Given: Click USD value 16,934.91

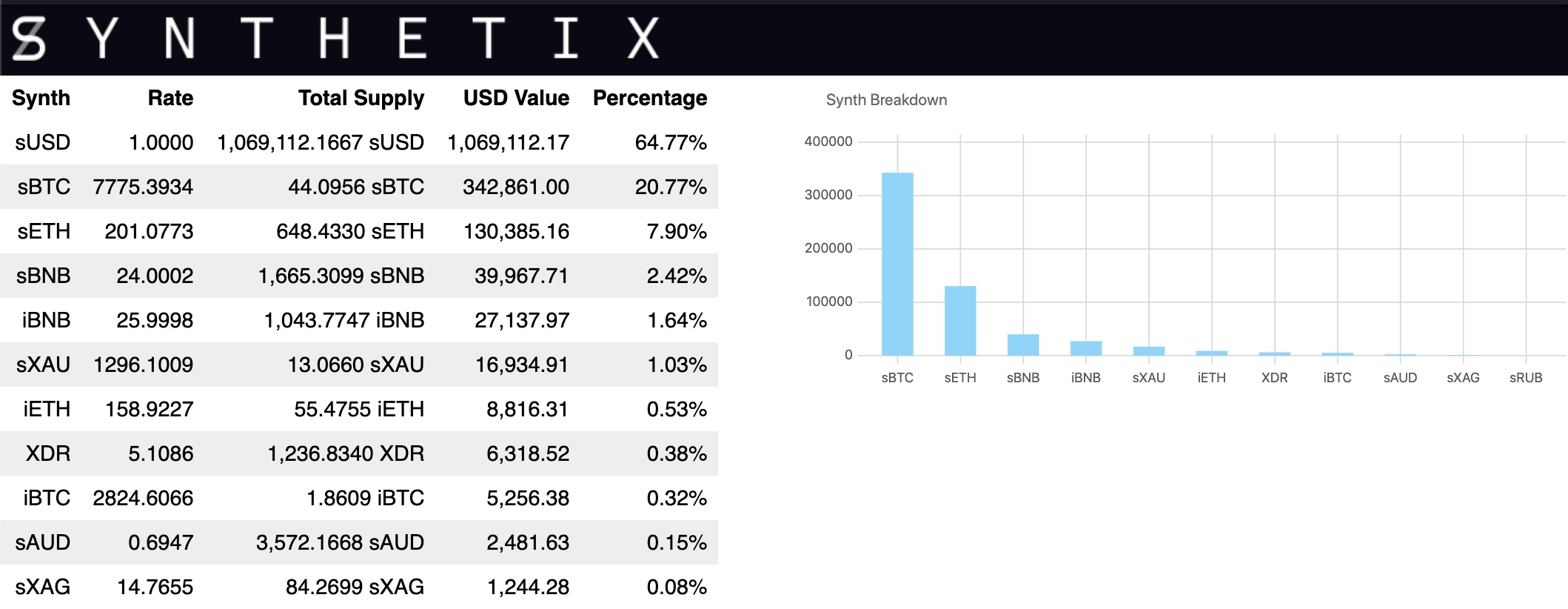Looking at the screenshot, I should click(522, 365).
